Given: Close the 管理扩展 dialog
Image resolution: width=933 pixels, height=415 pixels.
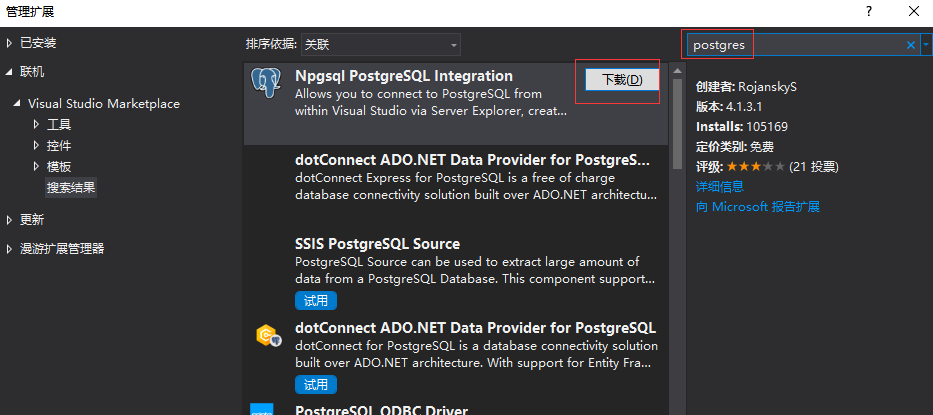Looking at the screenshot, I should pyautogui.click(x=915, y=11).
